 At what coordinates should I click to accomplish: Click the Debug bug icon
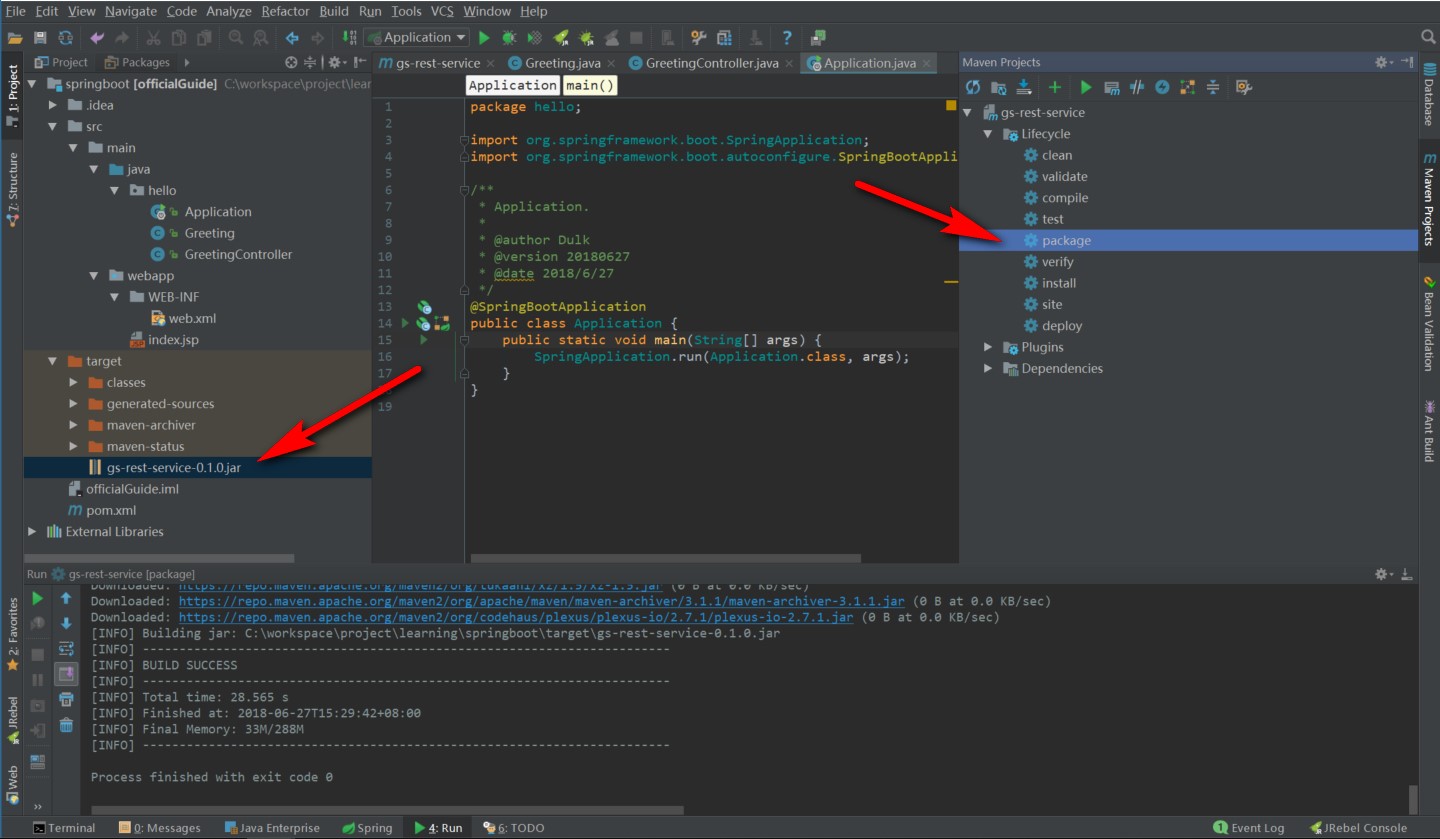[x=509, y=38]
